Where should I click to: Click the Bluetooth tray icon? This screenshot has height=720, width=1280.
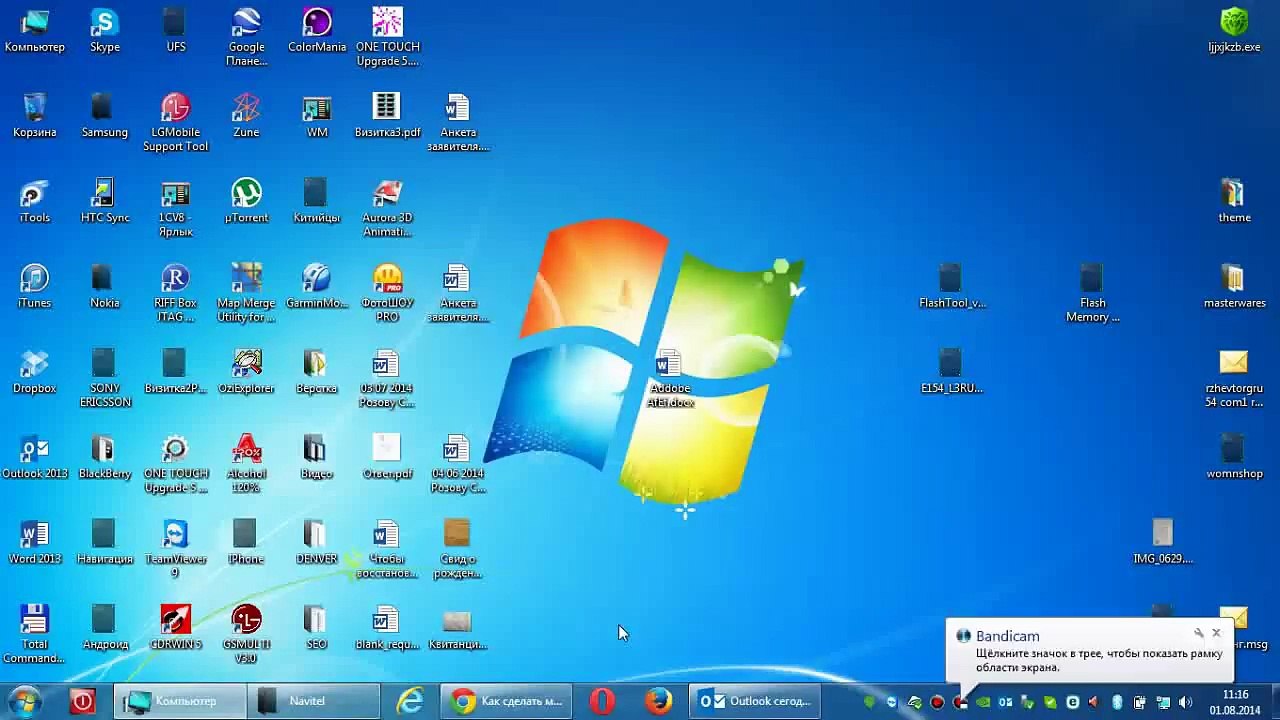[x=1117, y=703]
